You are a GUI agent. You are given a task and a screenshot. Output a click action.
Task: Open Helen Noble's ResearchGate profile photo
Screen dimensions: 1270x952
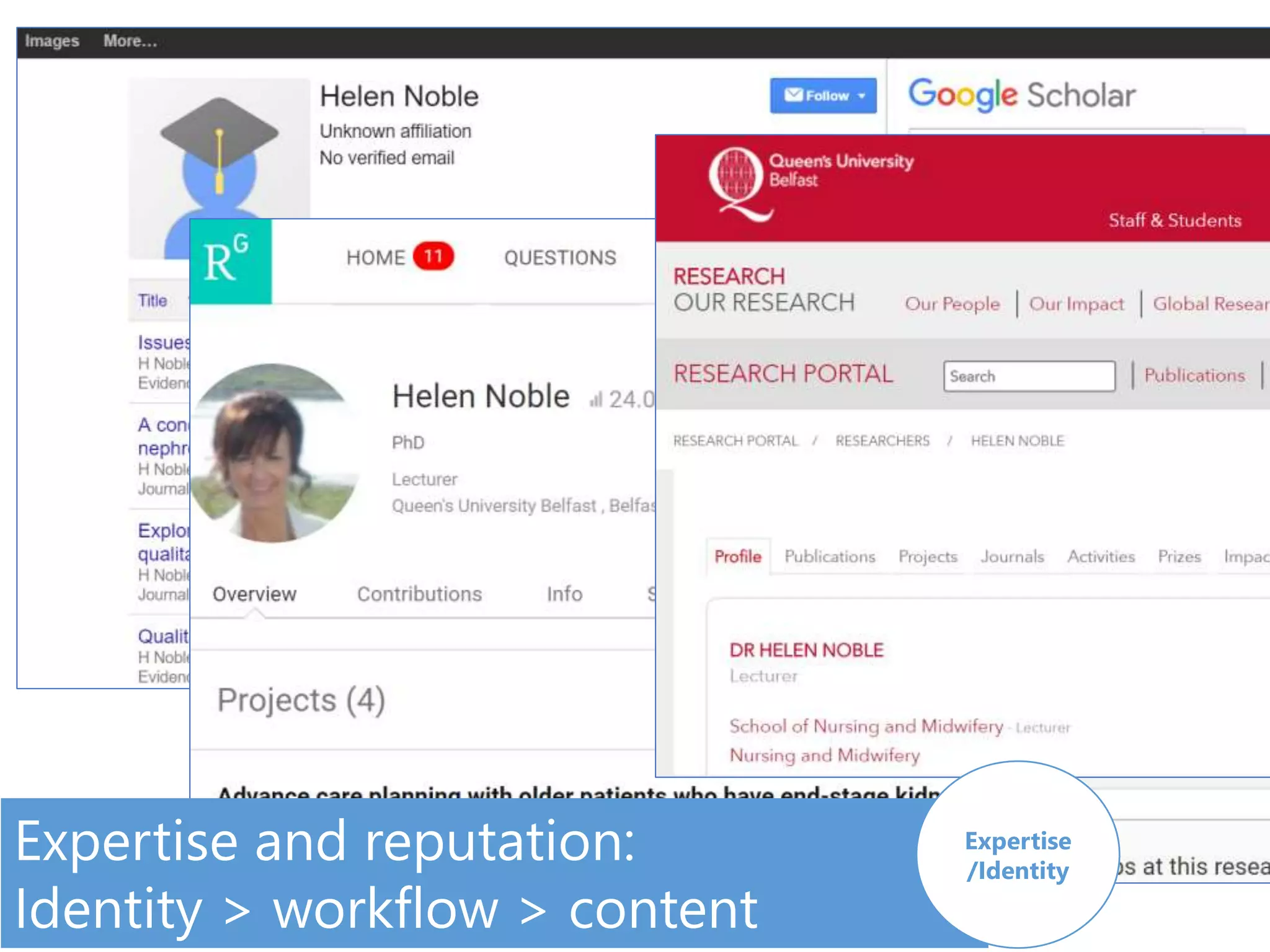[x=274, y=453]
